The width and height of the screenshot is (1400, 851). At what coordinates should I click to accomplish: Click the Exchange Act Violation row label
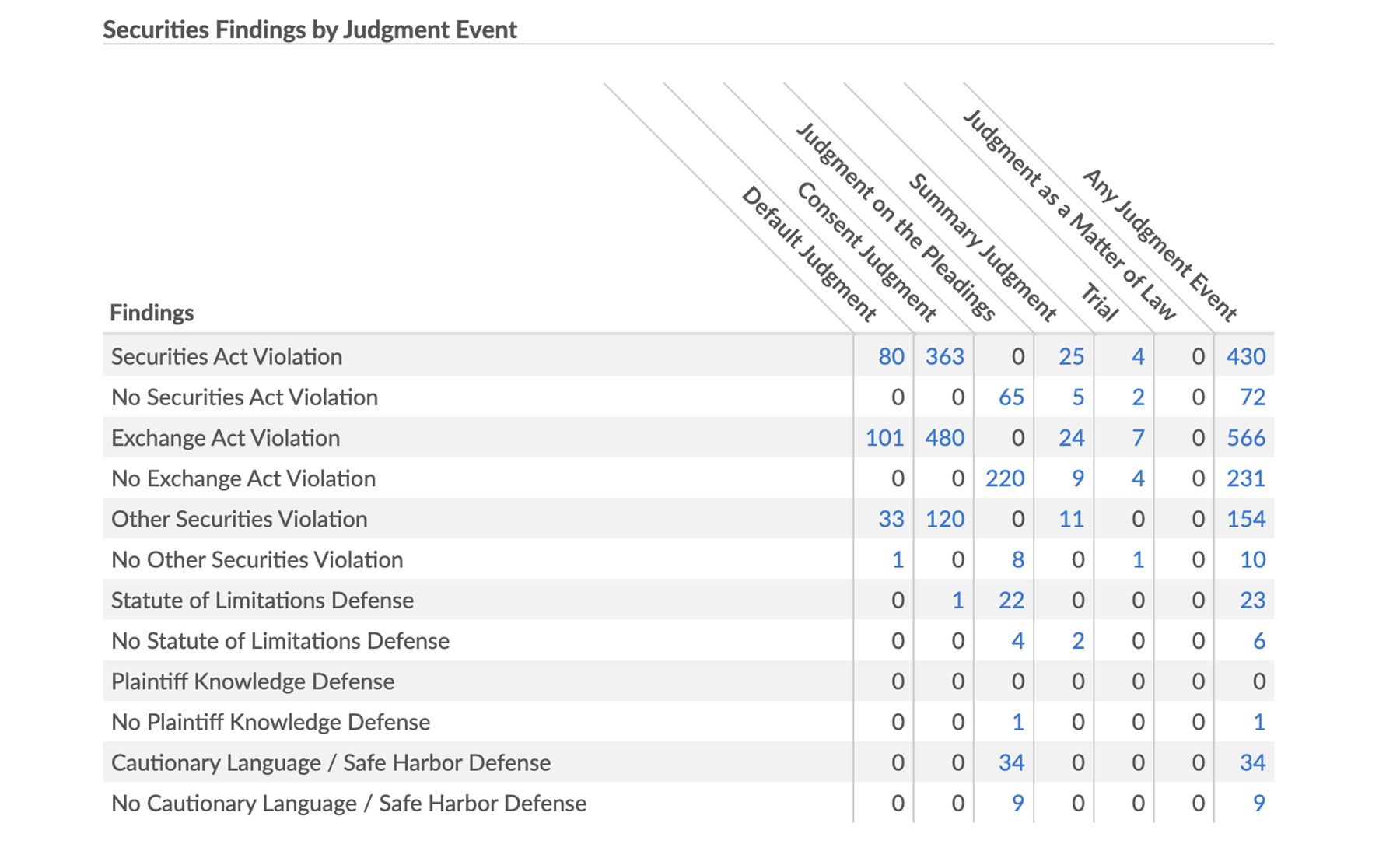tap(226, 437)
